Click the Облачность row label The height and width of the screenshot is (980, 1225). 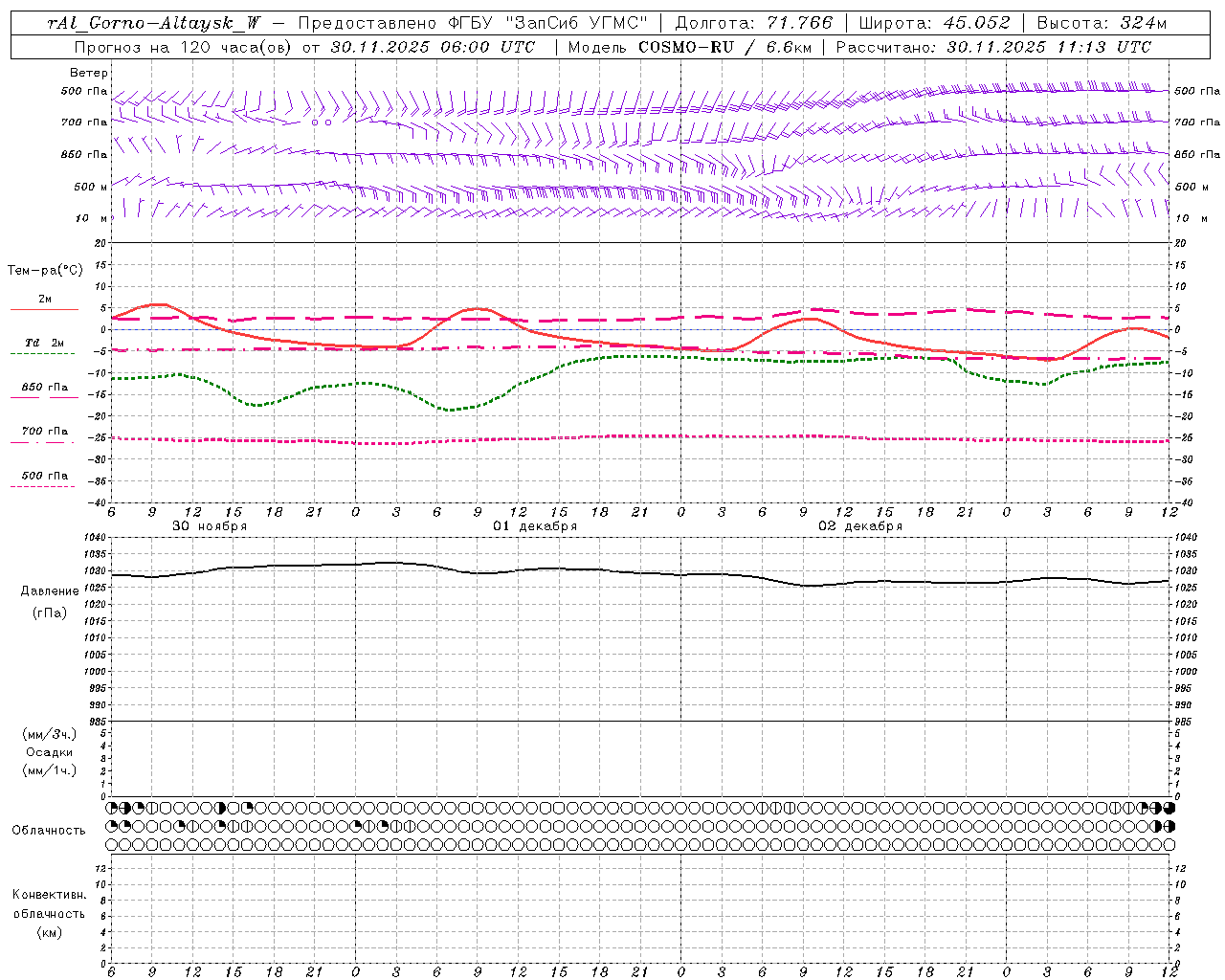(x=49, y=831)
